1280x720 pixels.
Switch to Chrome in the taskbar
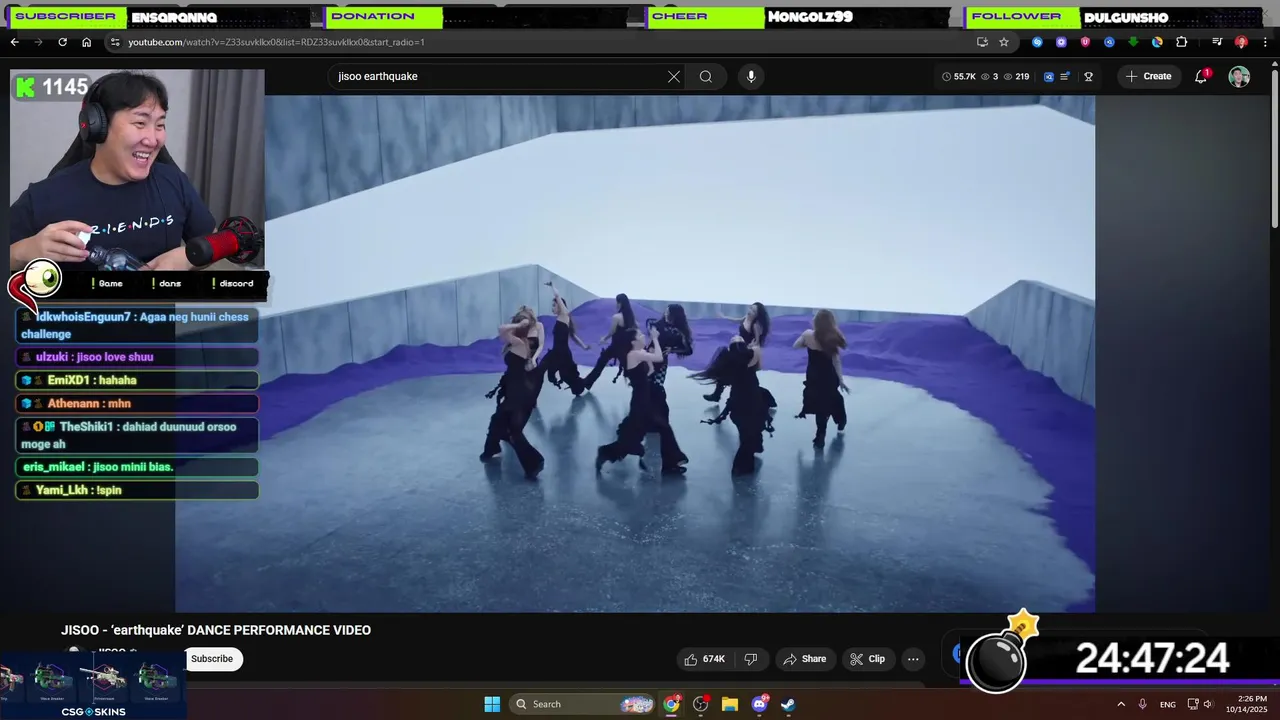coord(672,704)
